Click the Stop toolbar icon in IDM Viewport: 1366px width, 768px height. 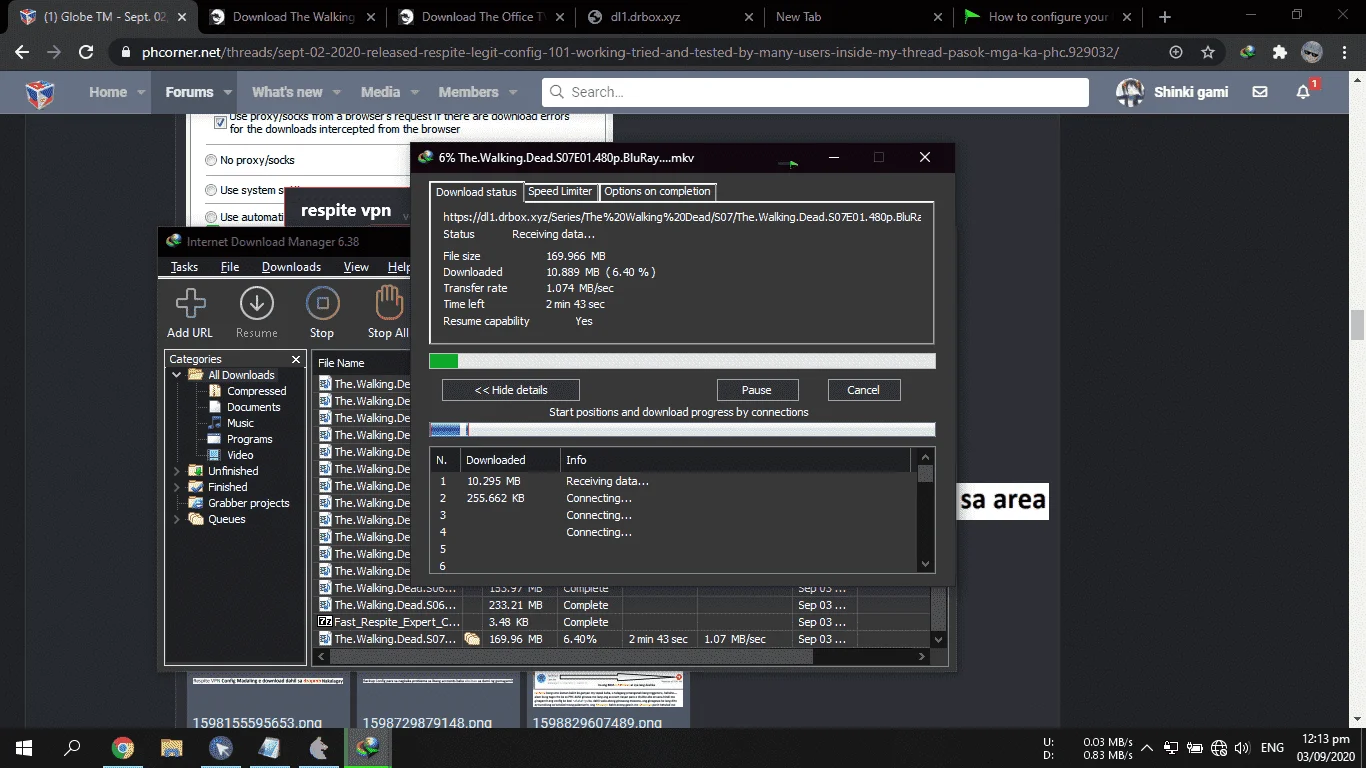click(x=322, y=303)
